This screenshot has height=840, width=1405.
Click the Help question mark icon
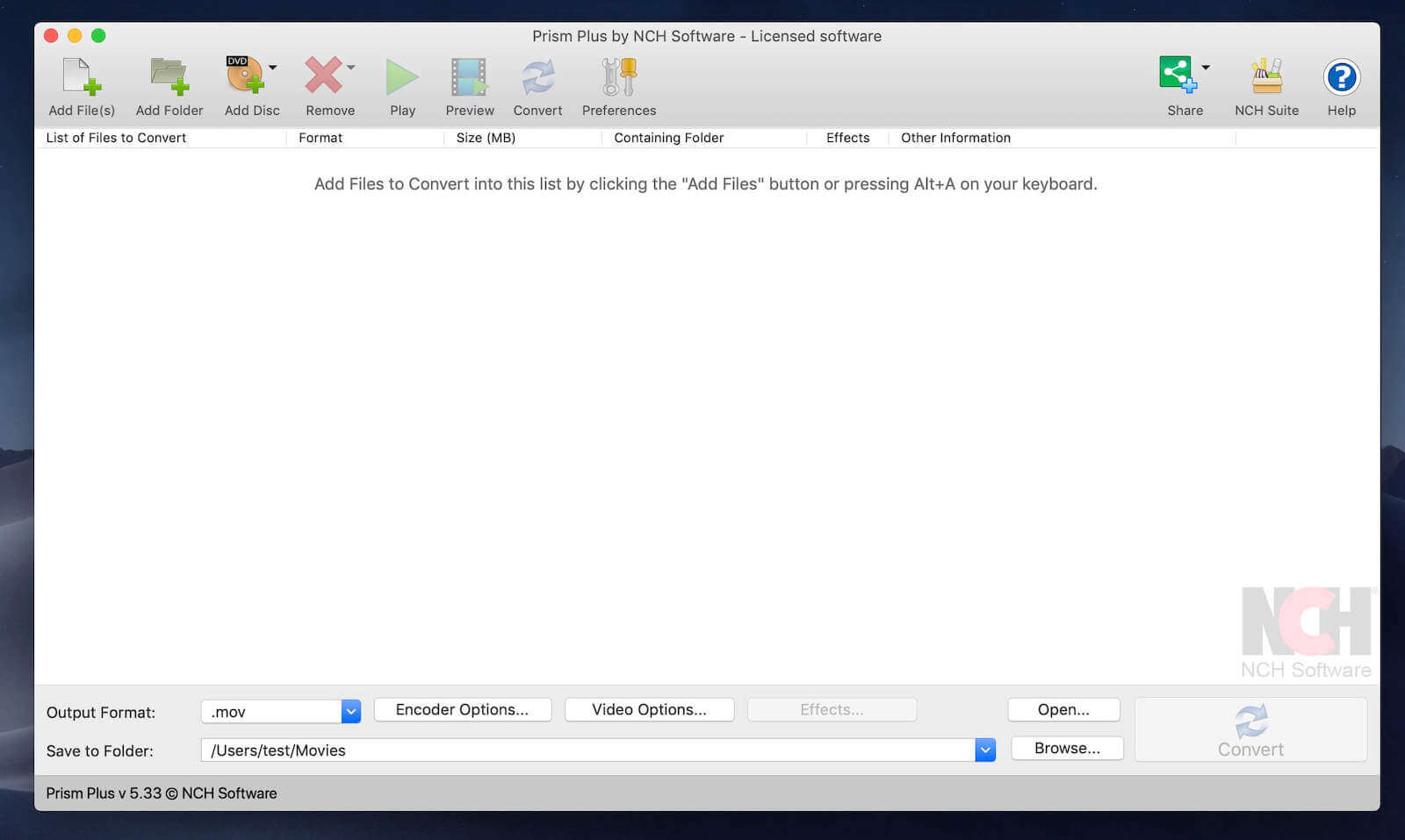[1342, 77]
